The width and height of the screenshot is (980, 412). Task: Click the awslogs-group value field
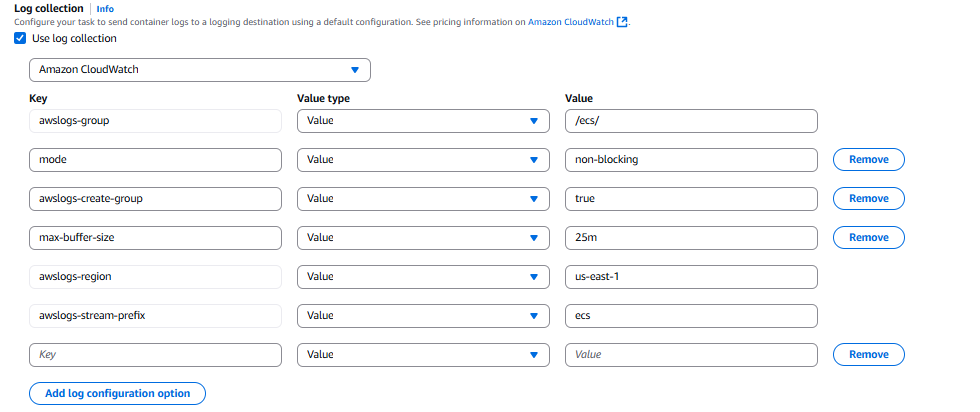click(x=691, y=121)
